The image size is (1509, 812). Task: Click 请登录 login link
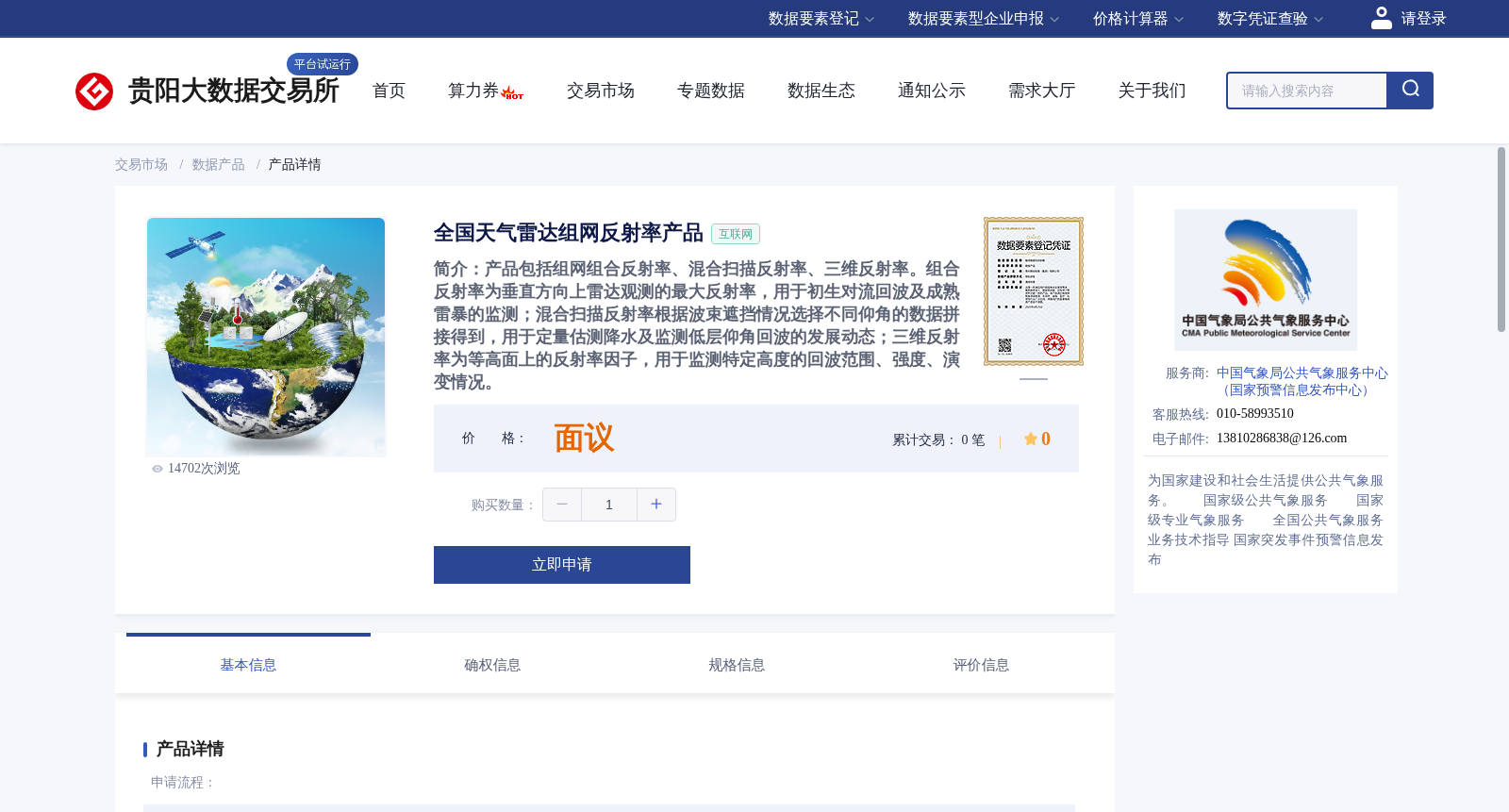pos(1423,19)
